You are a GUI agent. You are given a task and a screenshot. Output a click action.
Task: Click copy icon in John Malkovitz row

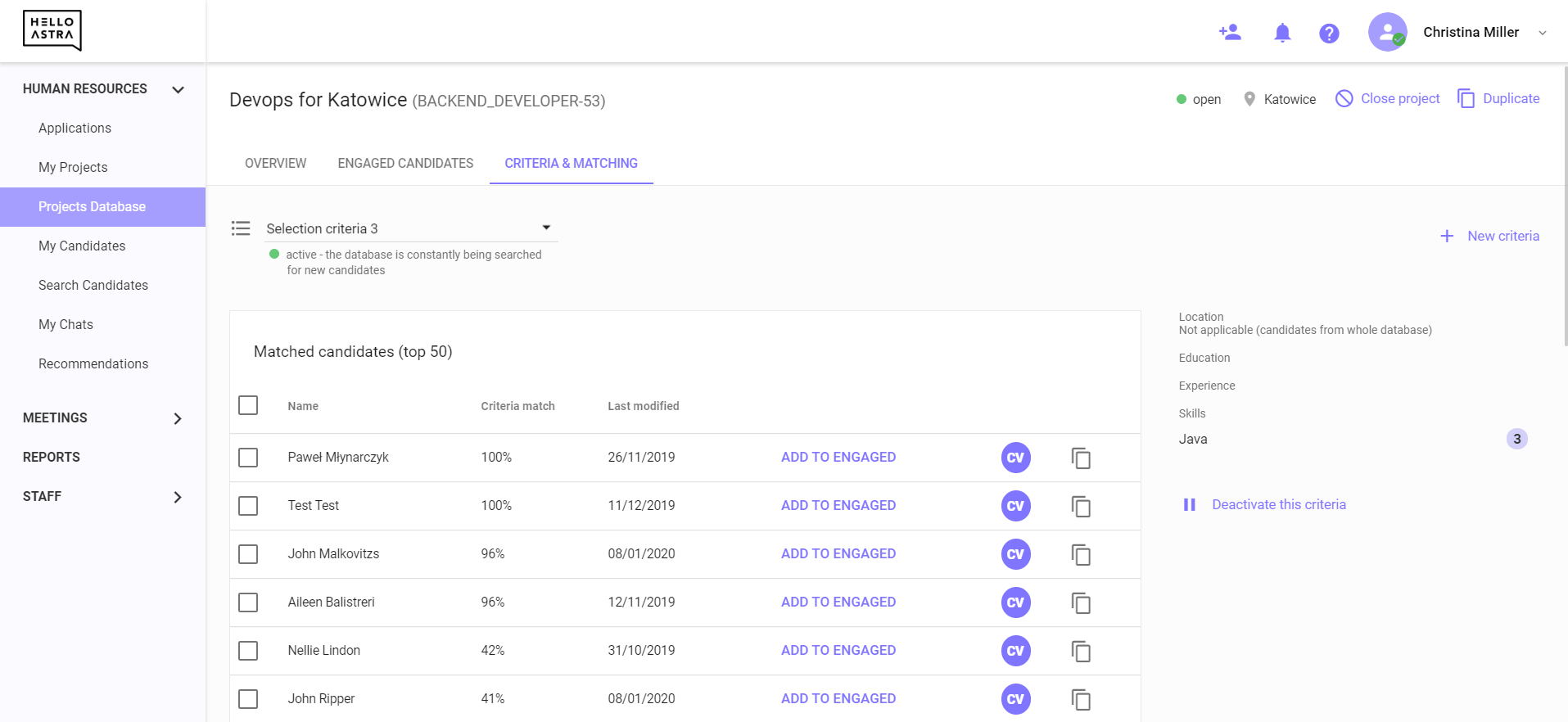(x=1081, y=554)
